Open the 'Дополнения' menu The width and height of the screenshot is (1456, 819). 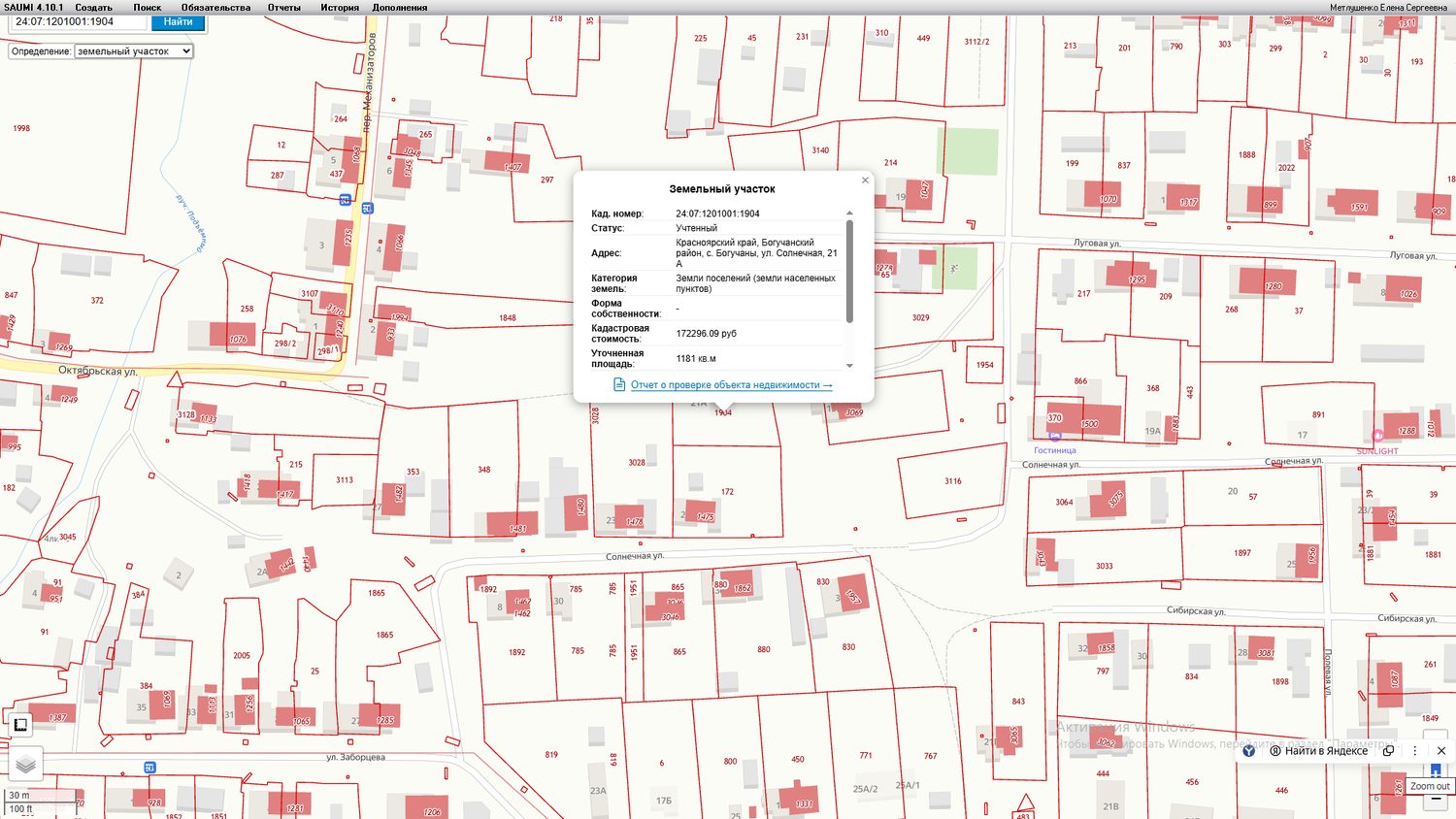click(x=400, y=7)
